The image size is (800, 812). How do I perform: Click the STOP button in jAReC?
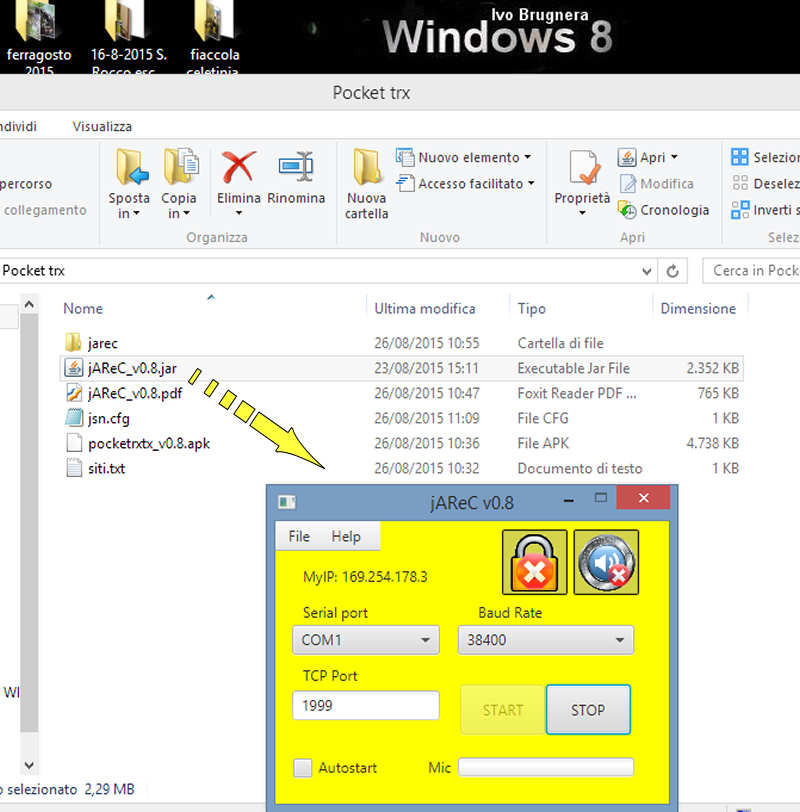click(588, 709)
